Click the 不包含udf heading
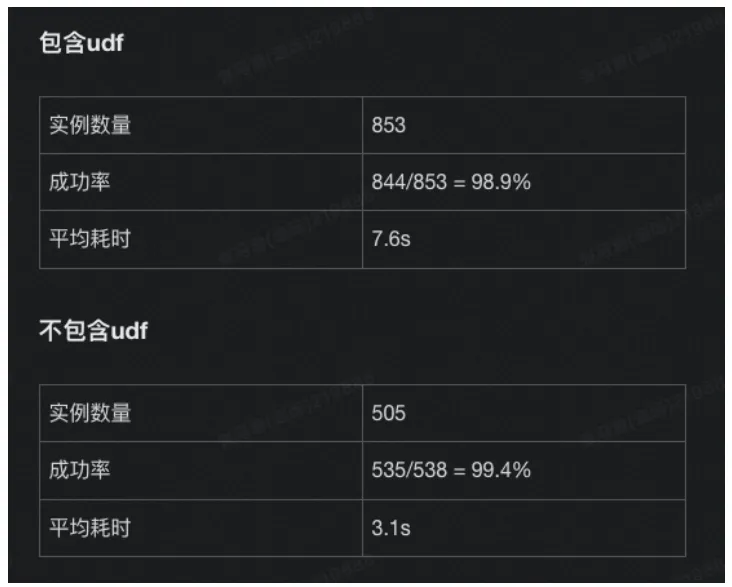 (93, 330)
